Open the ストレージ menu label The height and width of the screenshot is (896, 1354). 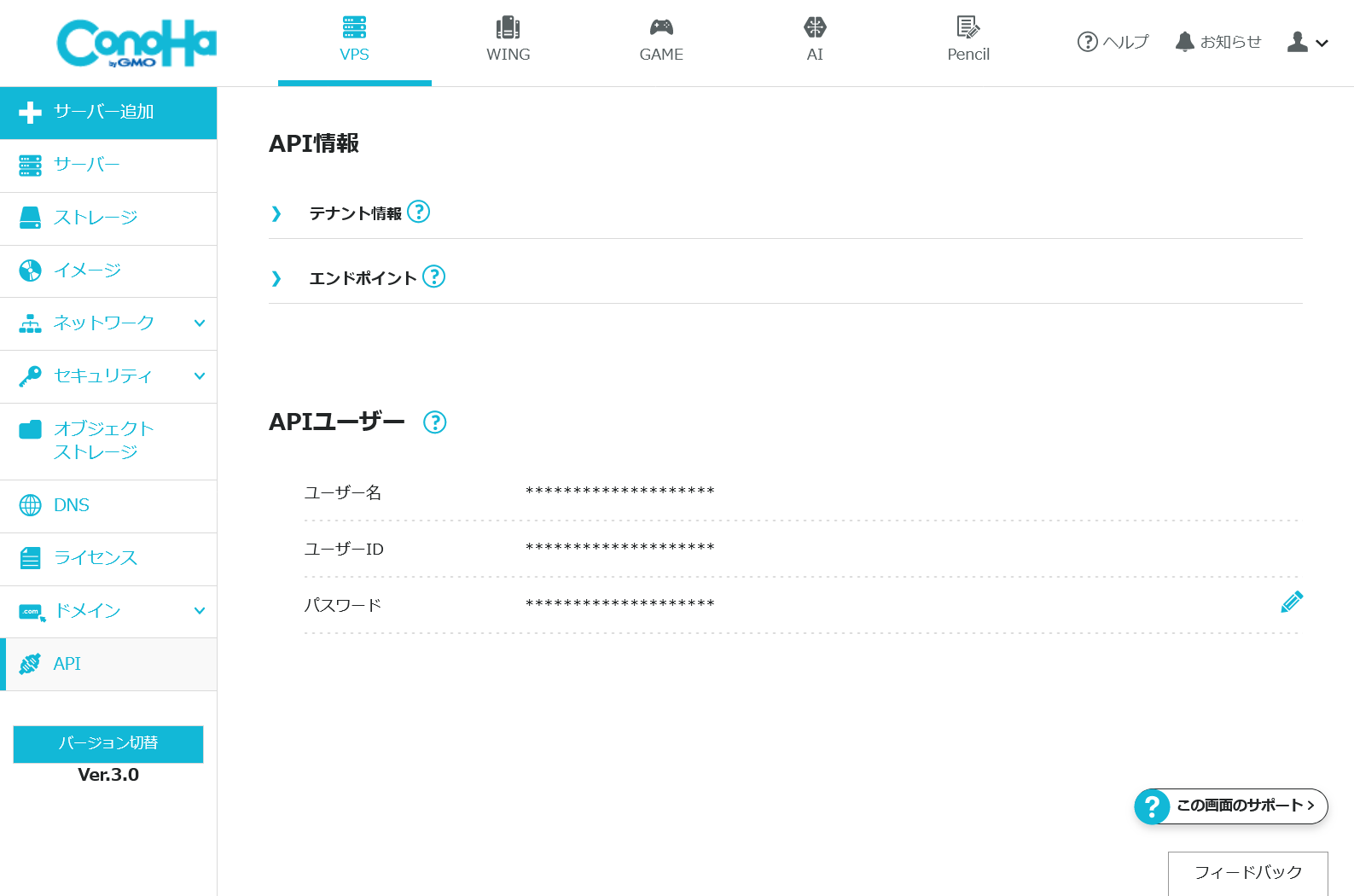point(96,218)
